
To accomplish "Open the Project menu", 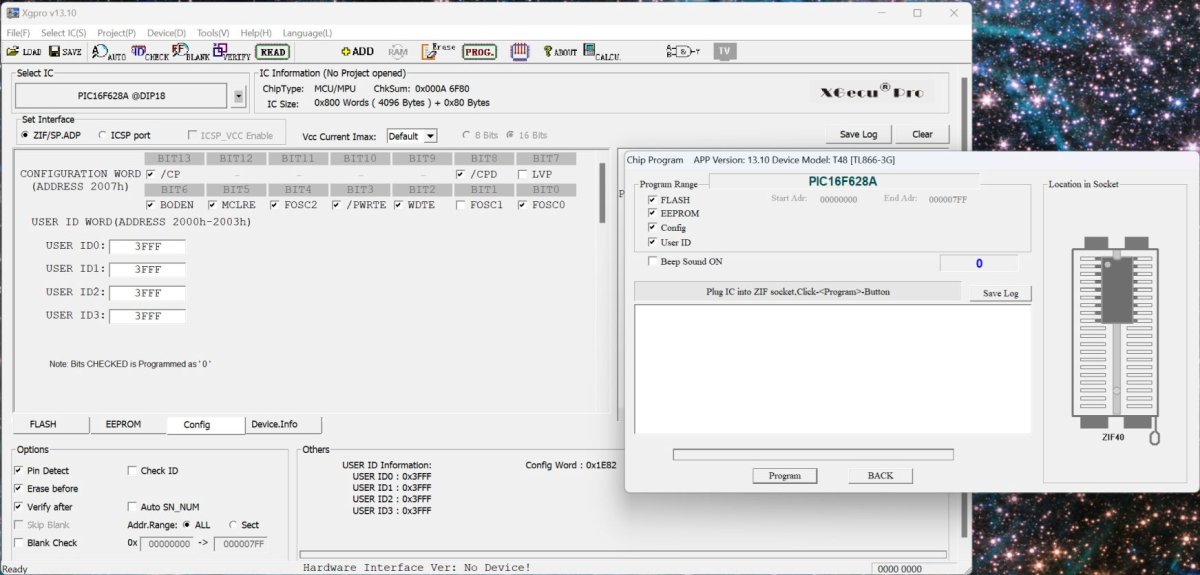I will [x=117, y=33].
